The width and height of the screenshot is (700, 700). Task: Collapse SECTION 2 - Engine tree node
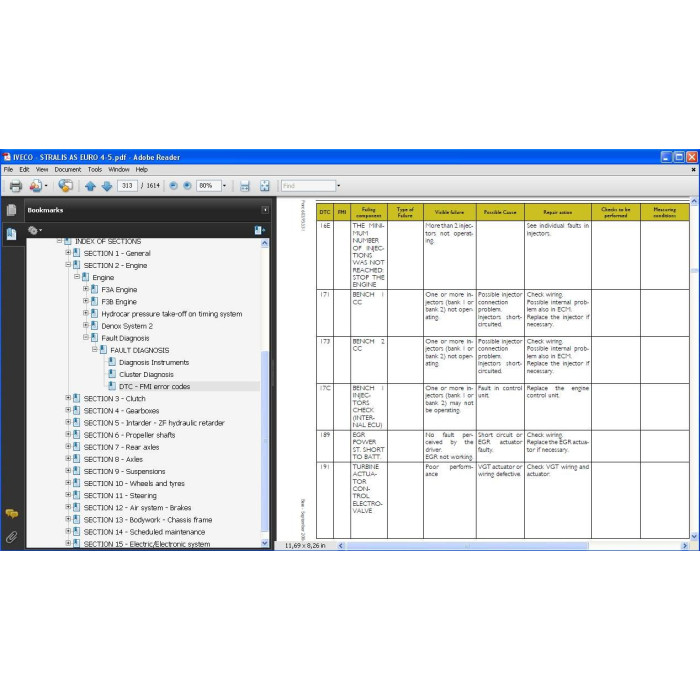(x=68, y=265)
